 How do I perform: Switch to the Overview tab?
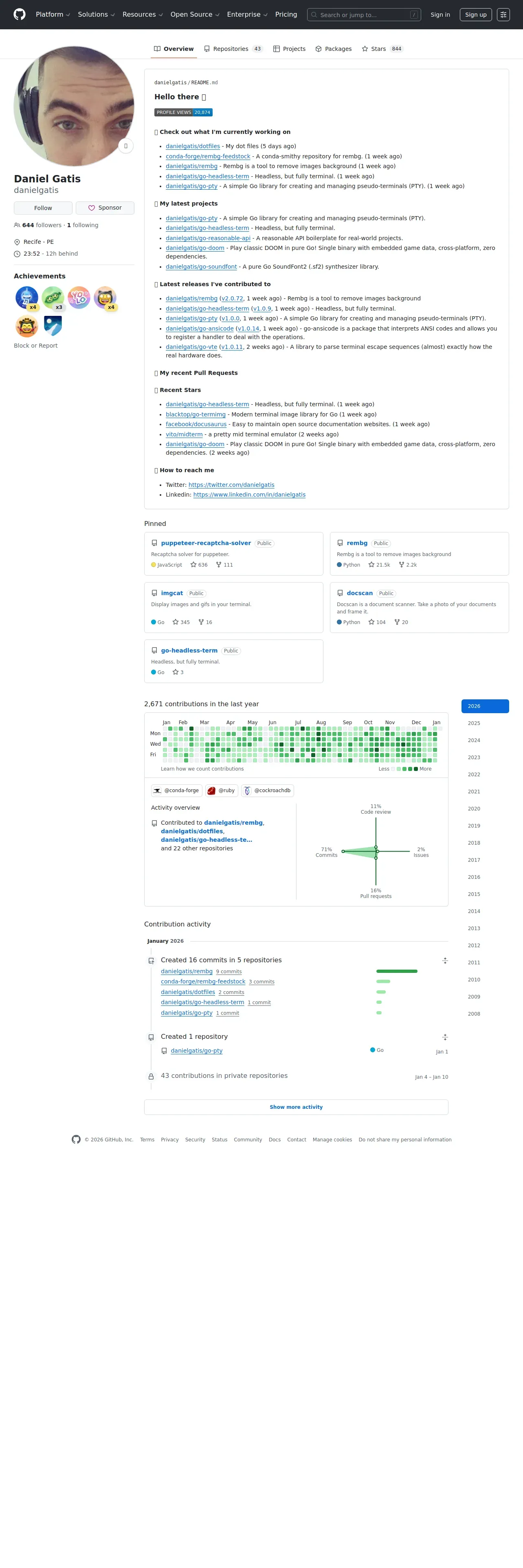coord(174,49)
